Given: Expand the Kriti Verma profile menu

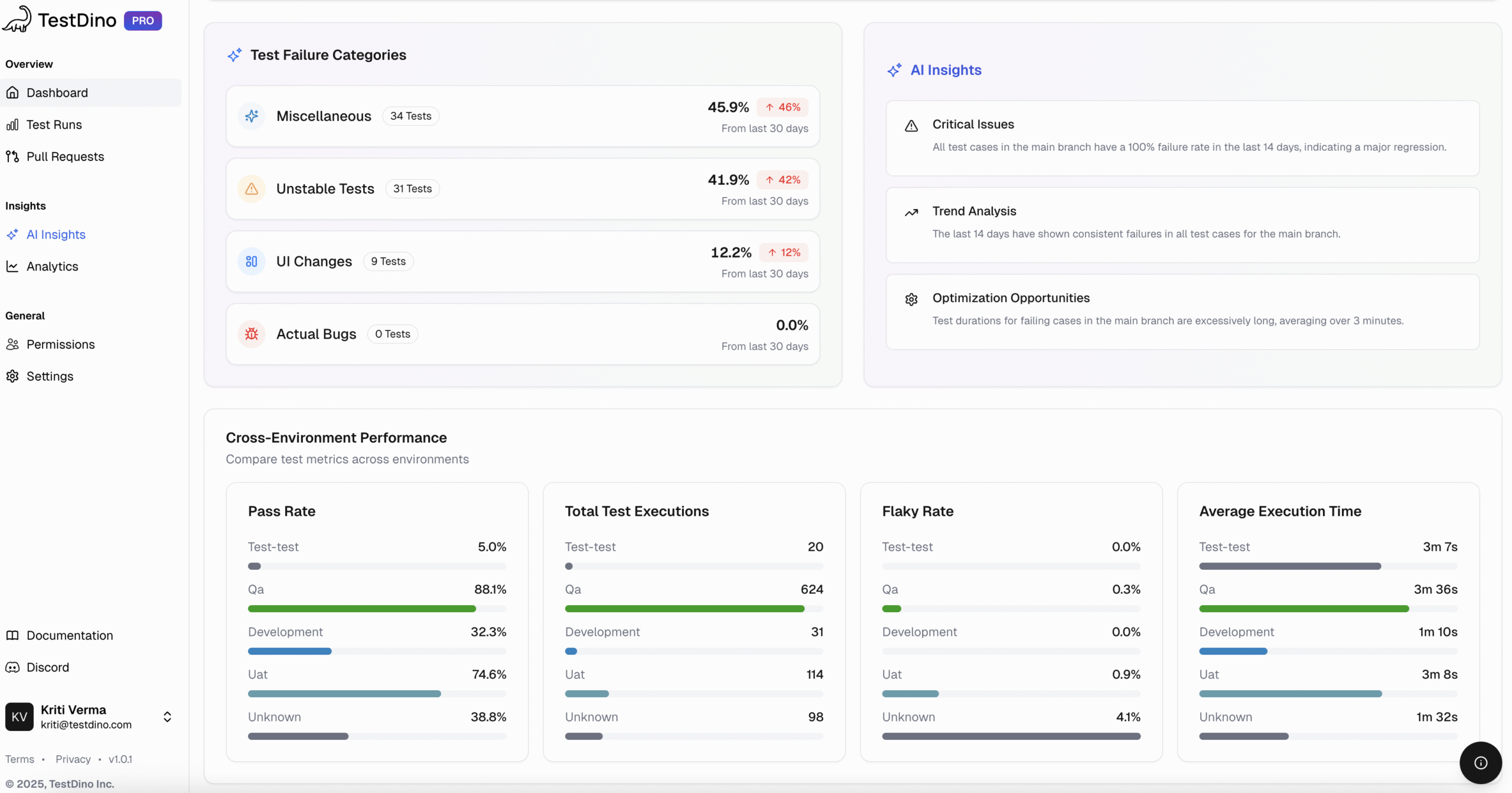Looking at the screenshot, I should point(167,717).
